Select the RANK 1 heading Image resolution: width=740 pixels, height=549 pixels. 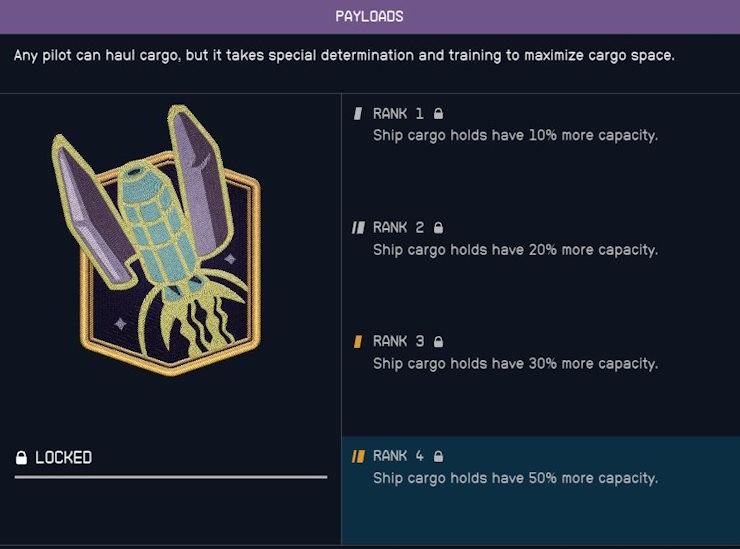click(x=398, y=114)
